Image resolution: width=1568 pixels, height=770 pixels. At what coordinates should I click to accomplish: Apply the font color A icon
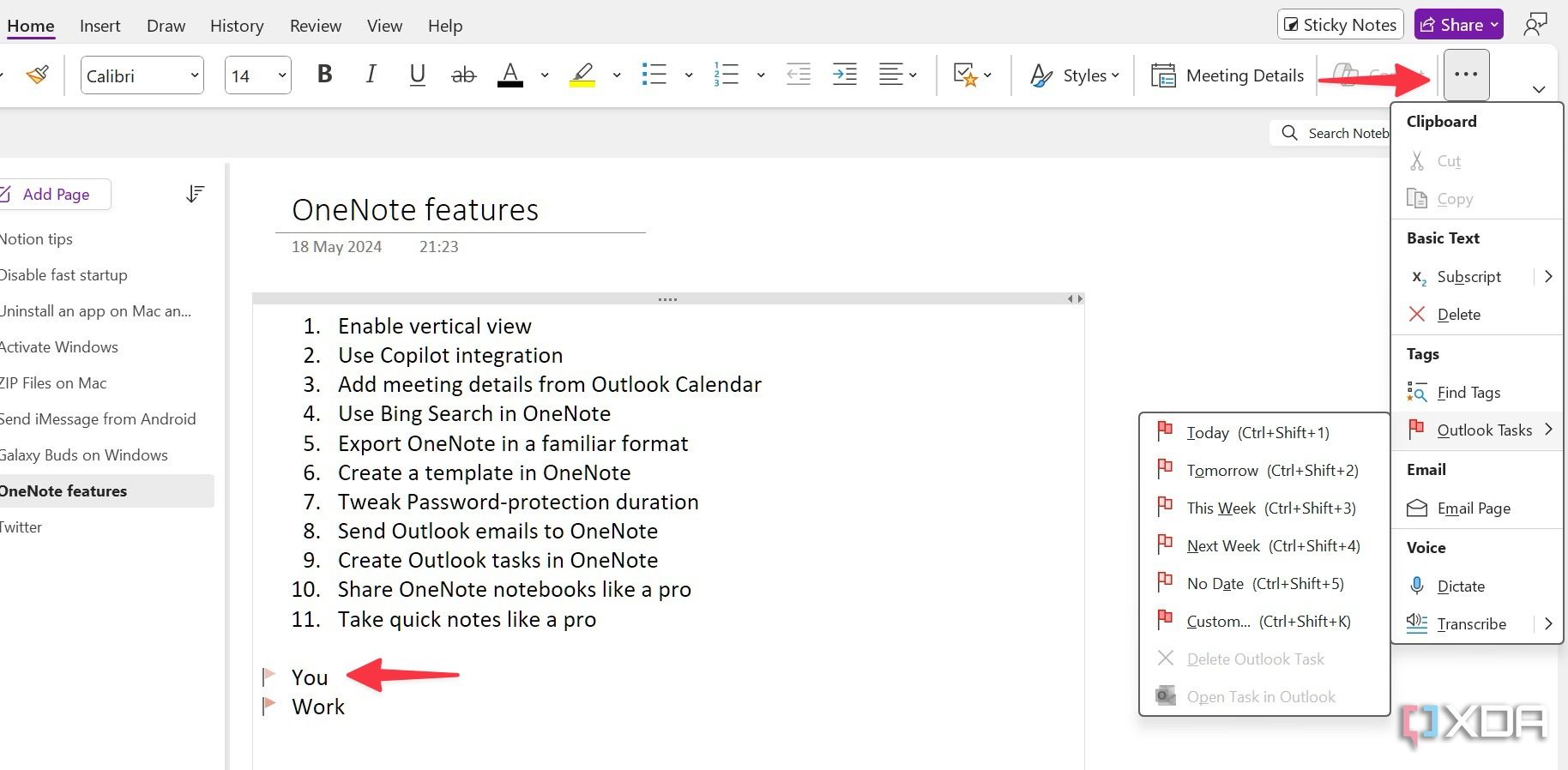[x=510, y=75]
